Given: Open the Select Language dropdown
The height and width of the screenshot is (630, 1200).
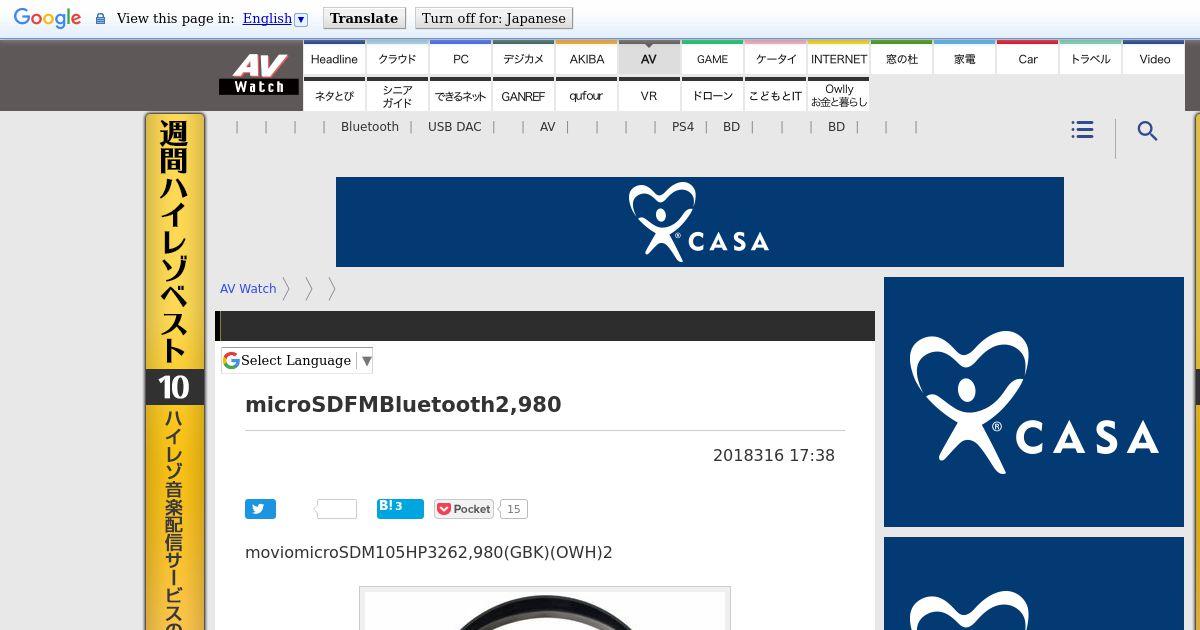Looking at the screenshot, I should (297, 360).
